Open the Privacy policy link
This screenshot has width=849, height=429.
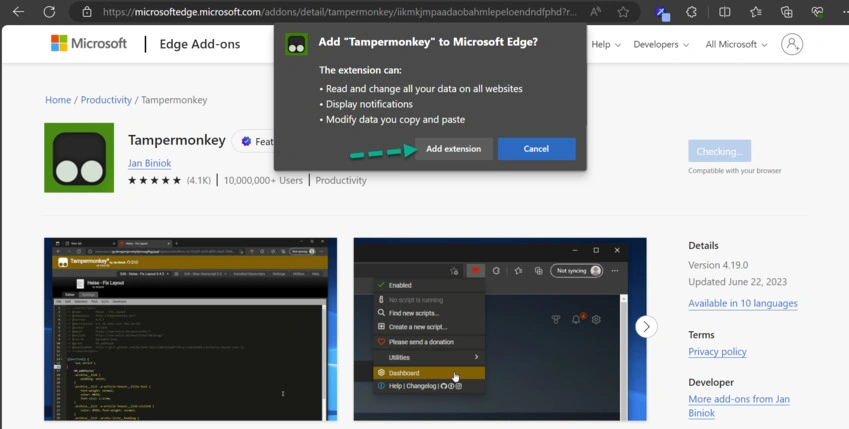point(717,352)
